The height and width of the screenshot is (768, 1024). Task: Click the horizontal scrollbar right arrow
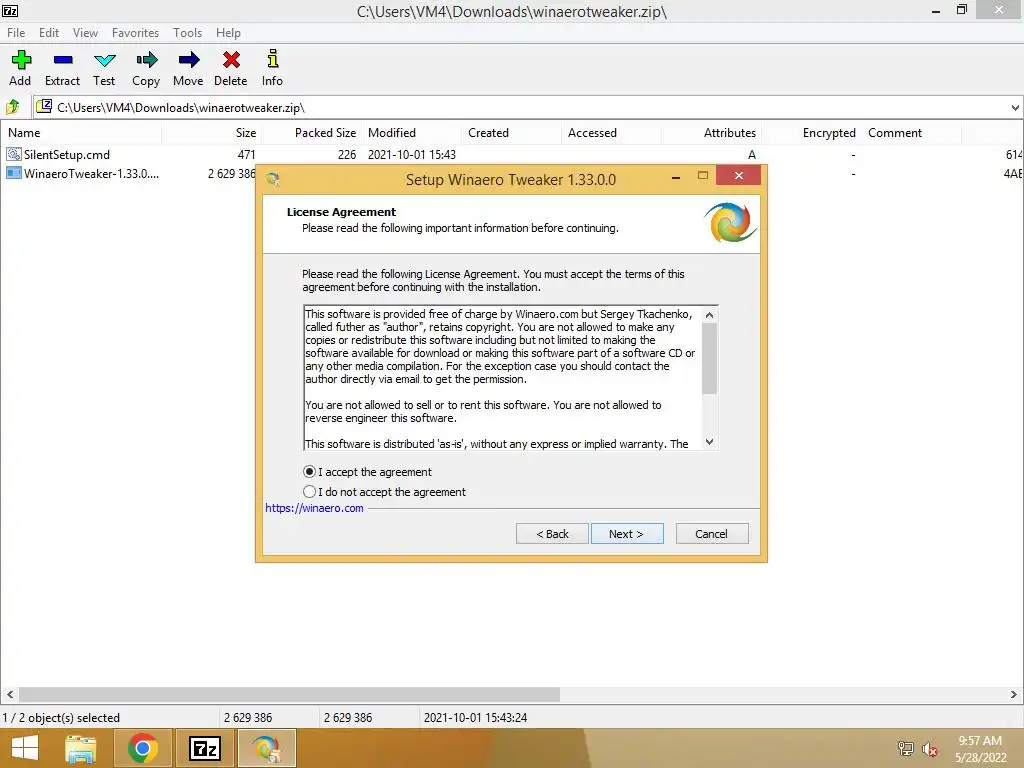tap(1014, 694)
